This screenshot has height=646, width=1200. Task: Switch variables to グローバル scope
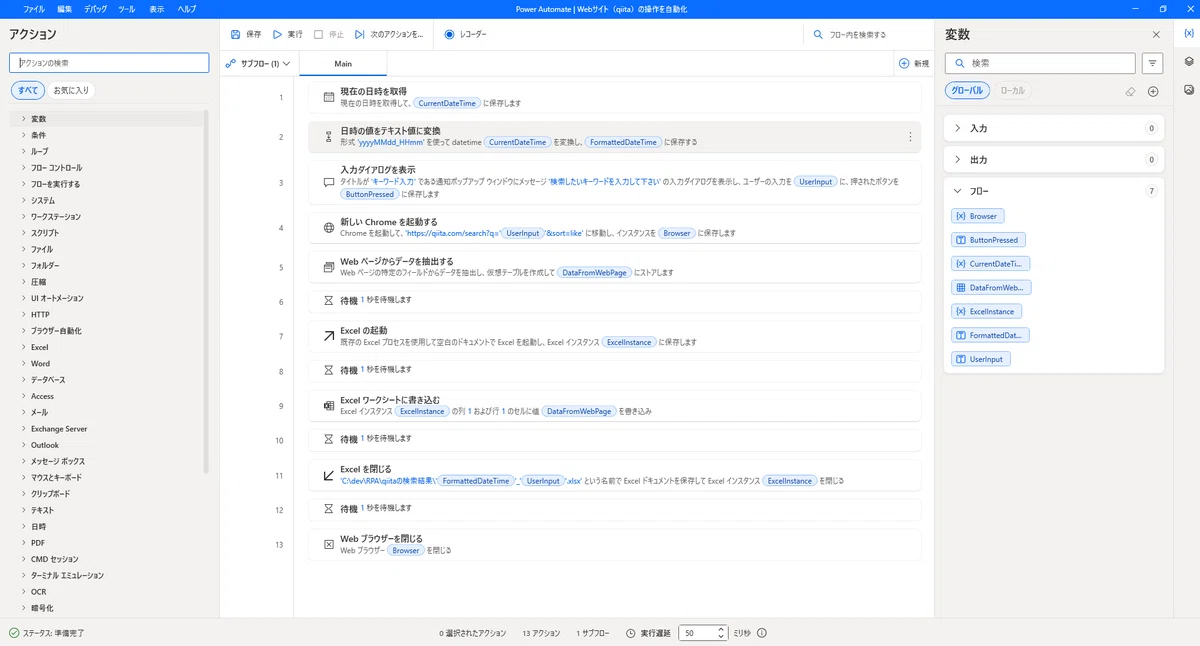[x=967, y=90]
